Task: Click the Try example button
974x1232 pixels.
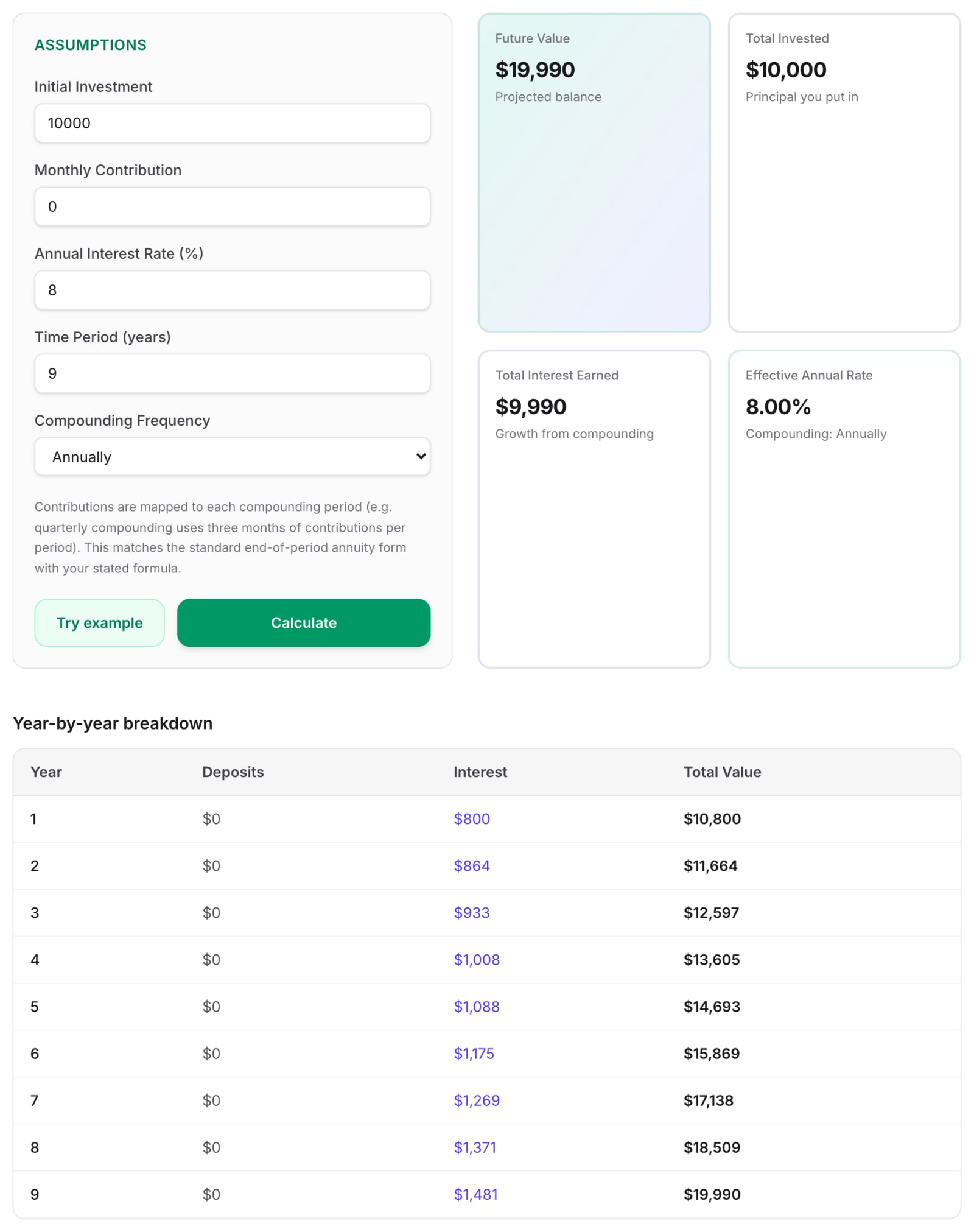Action: tap(99, 622)
